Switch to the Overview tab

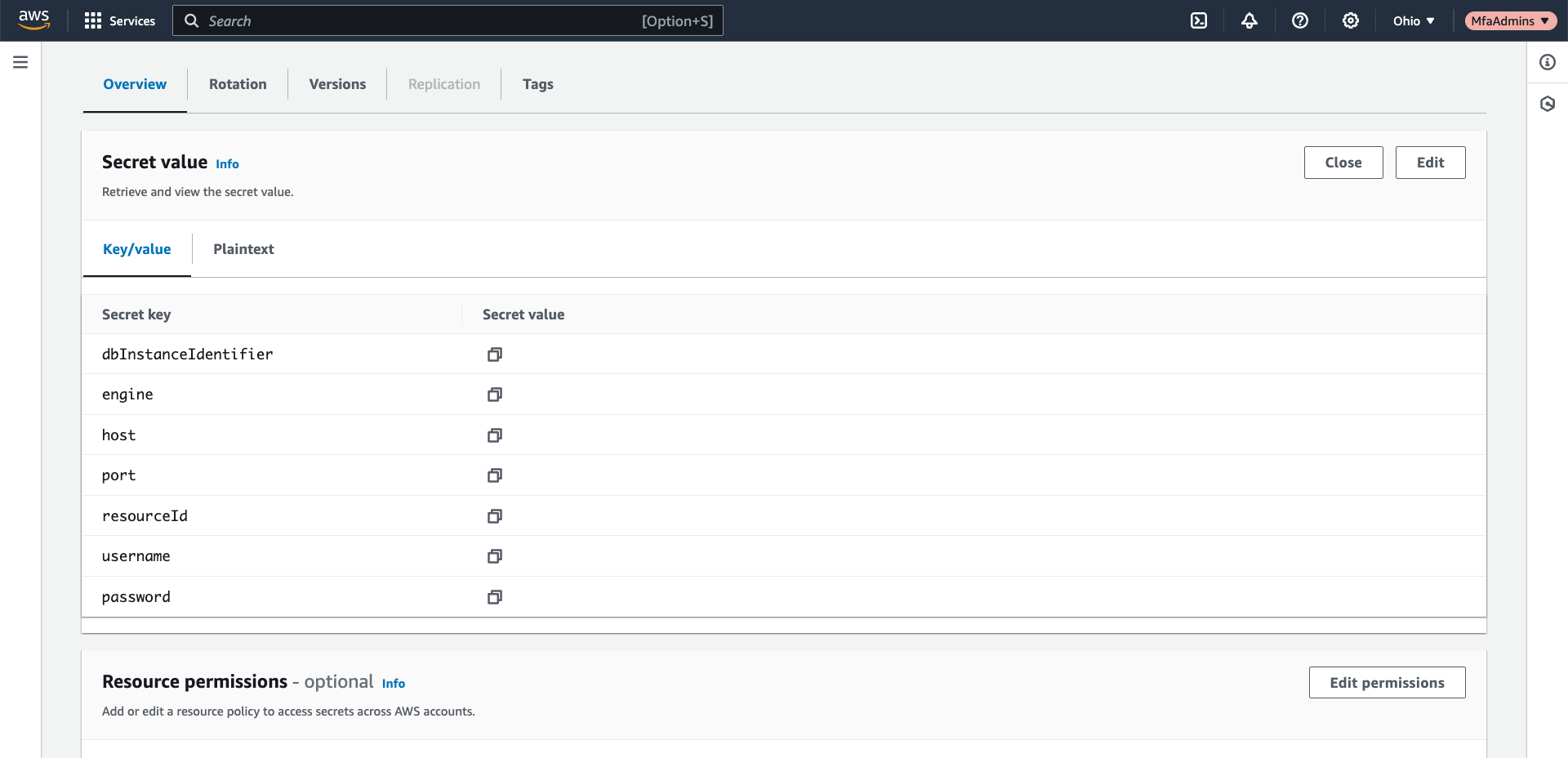[x=135, y=84]
